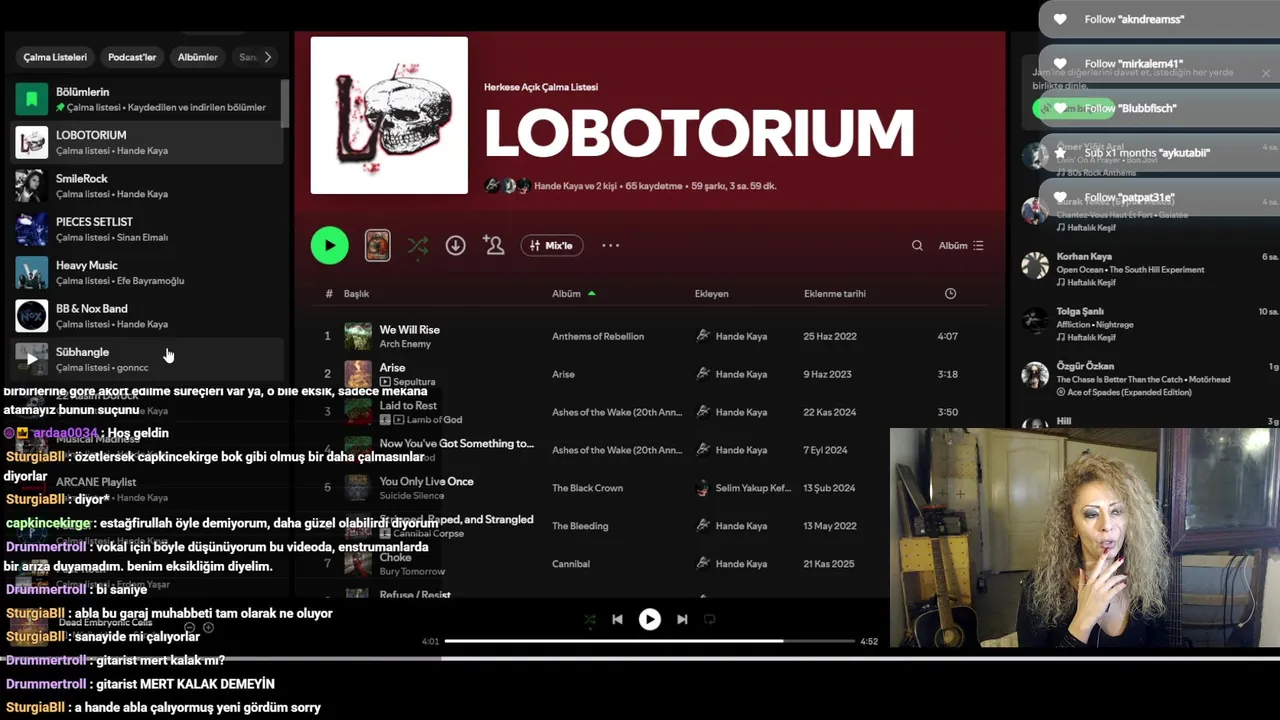Screen dimensions: 1280x720
Task: Toggle shuffle next to the playlist play button
Action: 417,245
